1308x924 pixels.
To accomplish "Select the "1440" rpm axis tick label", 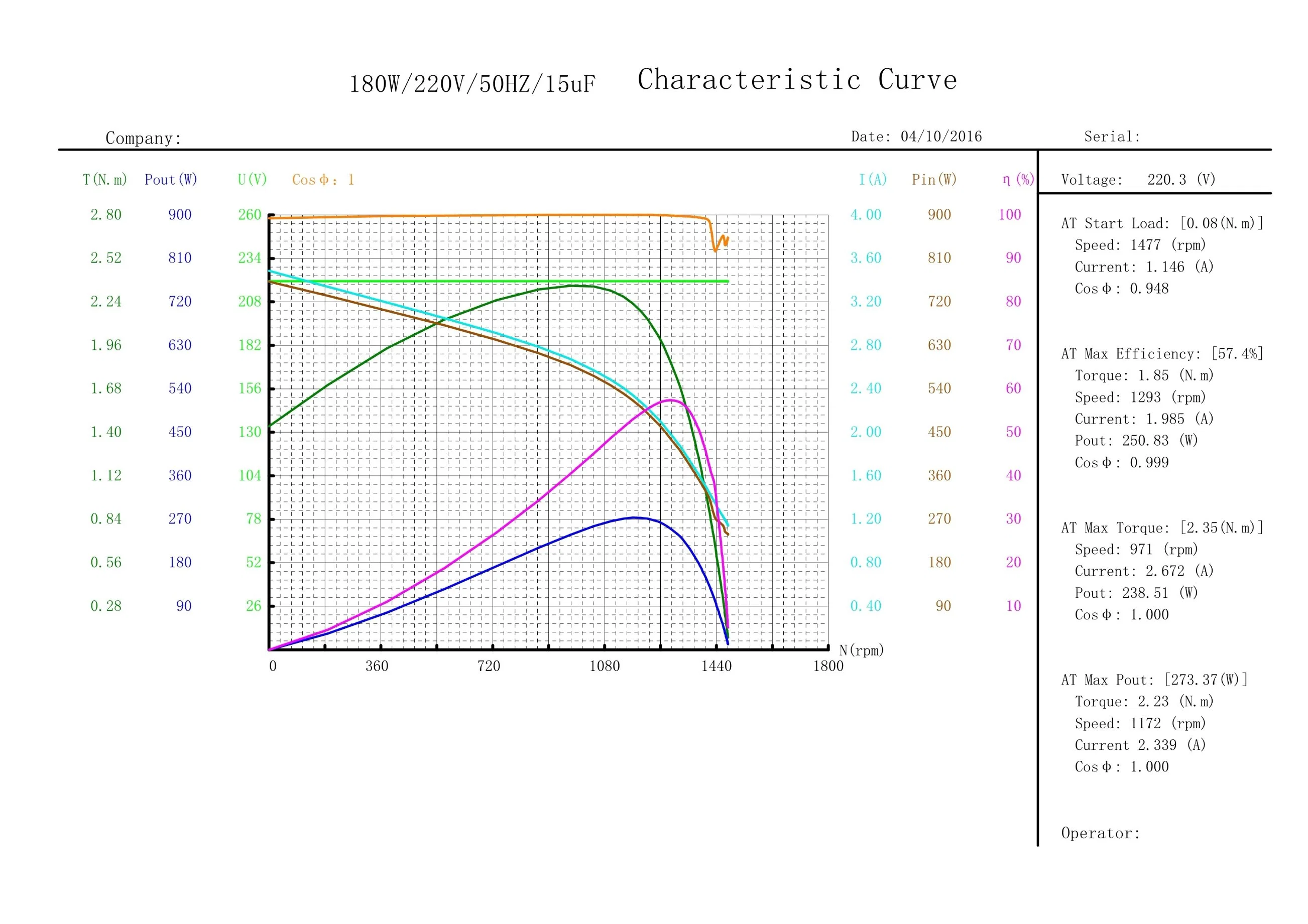I will (716, 666).
